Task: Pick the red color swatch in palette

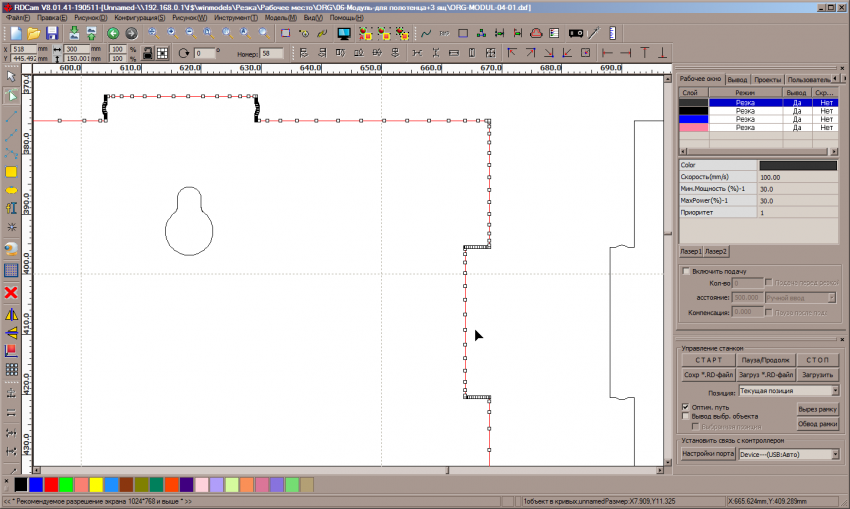Action: (x=51, y=484)
